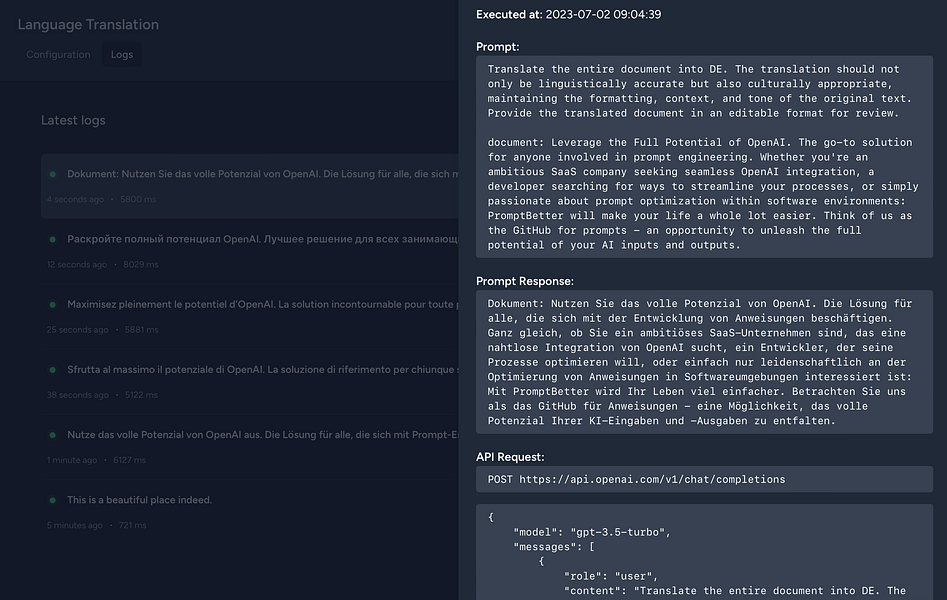Image resolution: width=947 pixels, height=600 pixels.
Task: Click '4 seconds ago' timestamp
Action: [75, 199]
